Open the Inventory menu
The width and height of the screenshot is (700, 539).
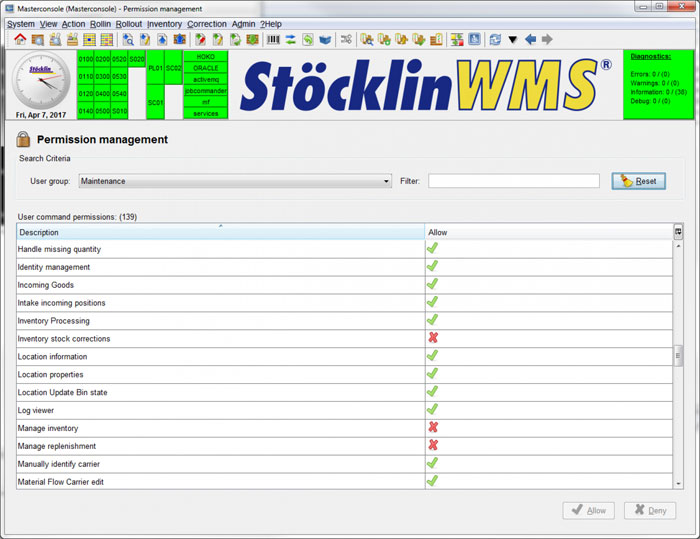(165, 23)
